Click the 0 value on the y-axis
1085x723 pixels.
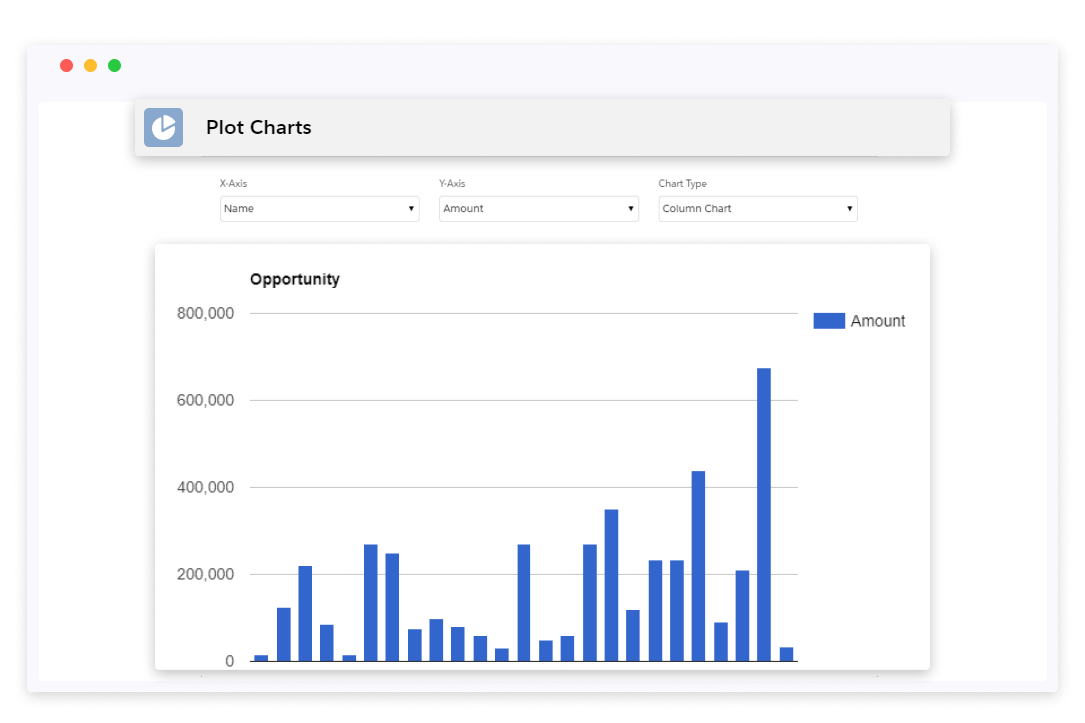point(230,662)
